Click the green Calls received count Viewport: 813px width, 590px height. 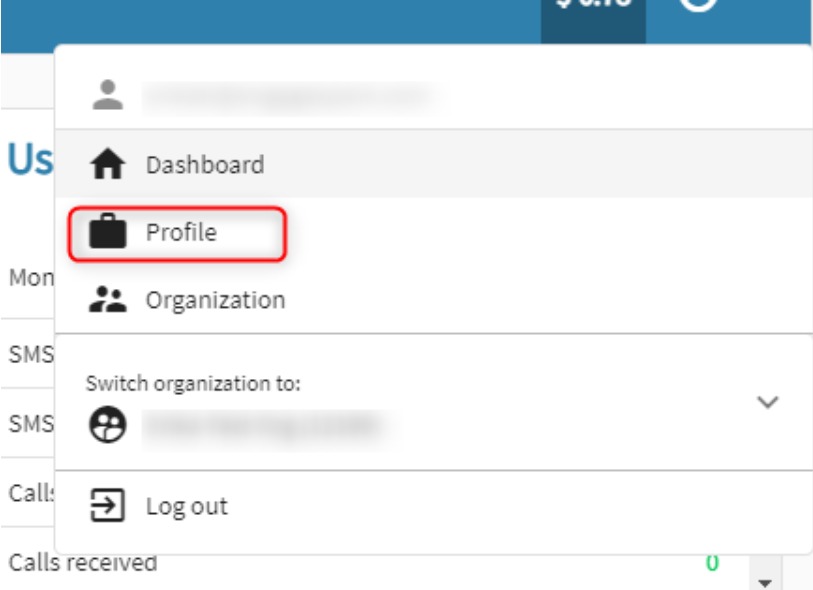pyautogui.click(x=712, y=563)
